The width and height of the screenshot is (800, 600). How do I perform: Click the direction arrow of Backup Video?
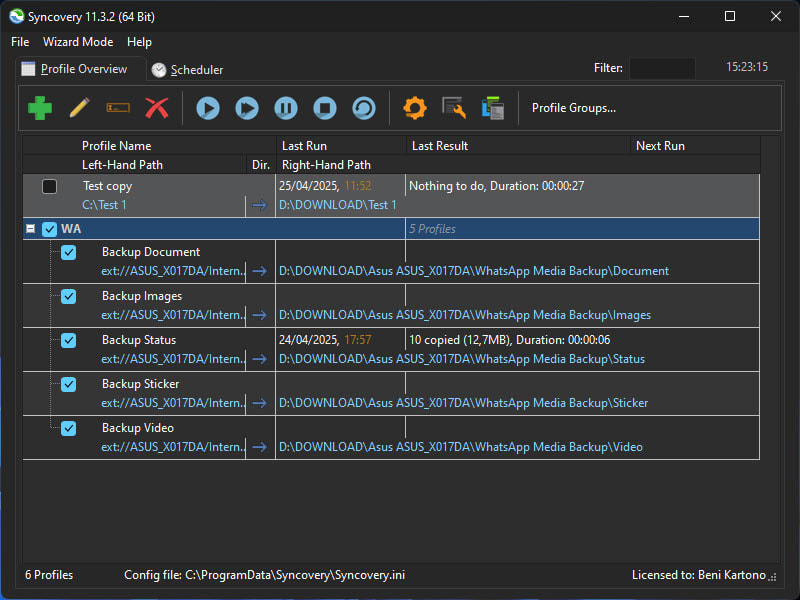click(260, 447)
